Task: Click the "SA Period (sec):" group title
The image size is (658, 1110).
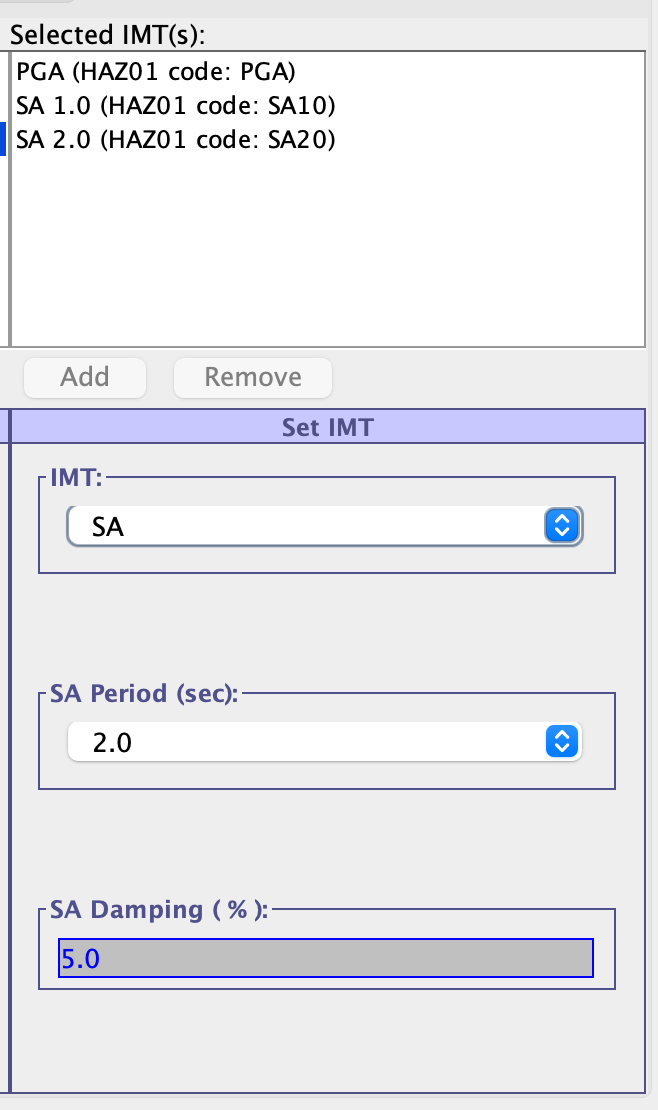Action: pyautogui.click(x=145, y=695)
